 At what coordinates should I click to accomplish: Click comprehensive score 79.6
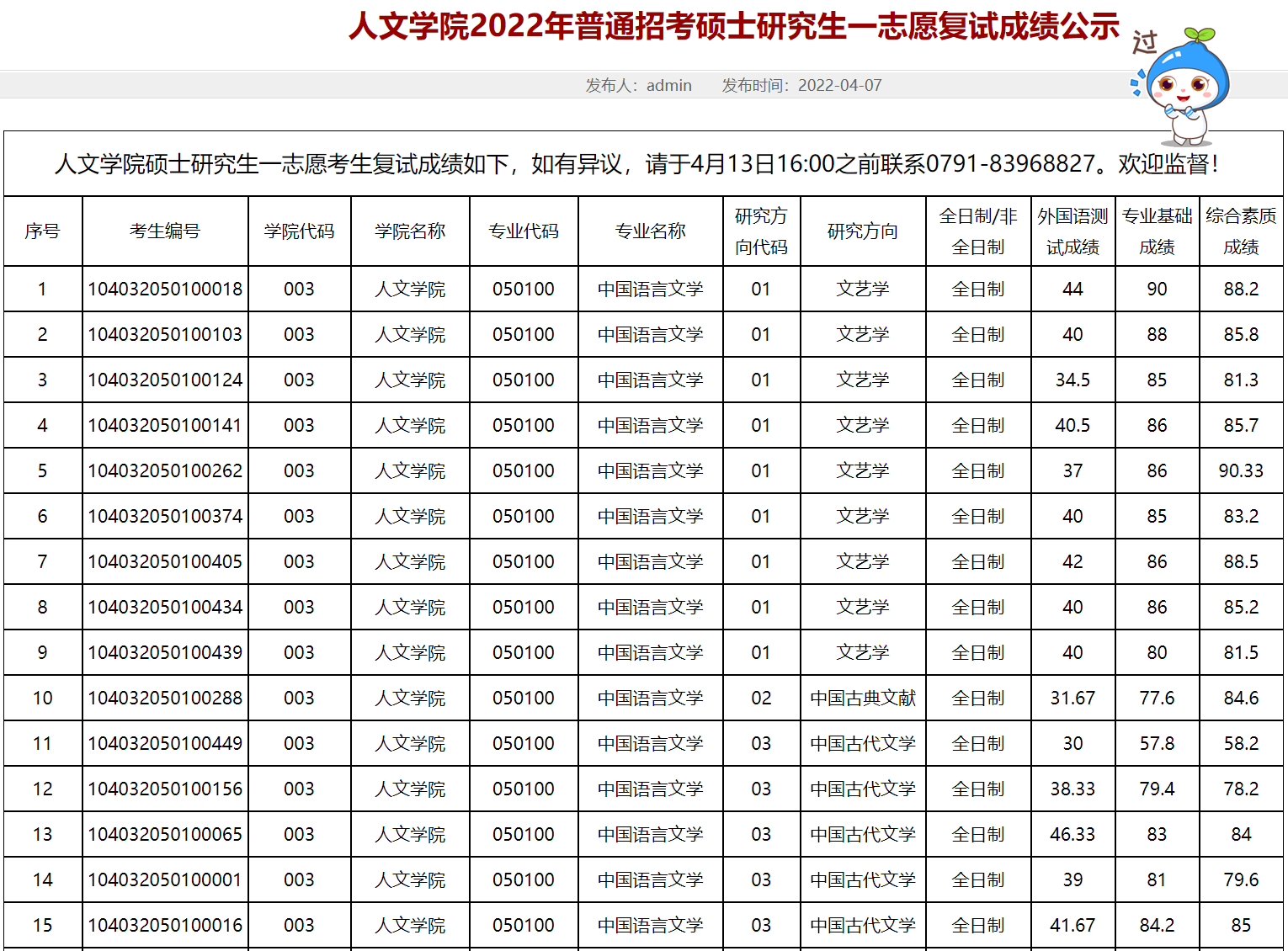1242,880
